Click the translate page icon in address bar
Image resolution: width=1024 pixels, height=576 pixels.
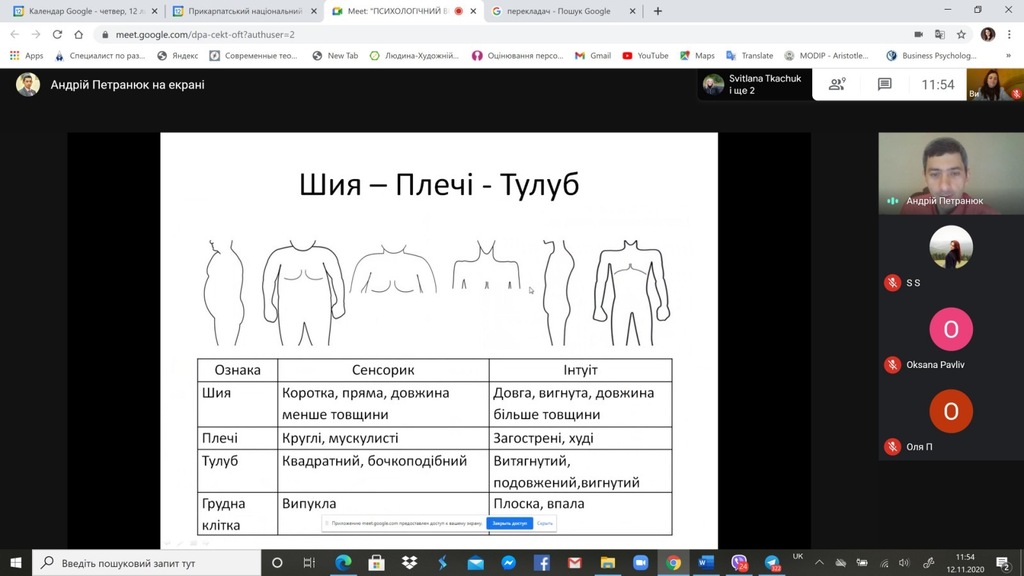click(941, 34)
